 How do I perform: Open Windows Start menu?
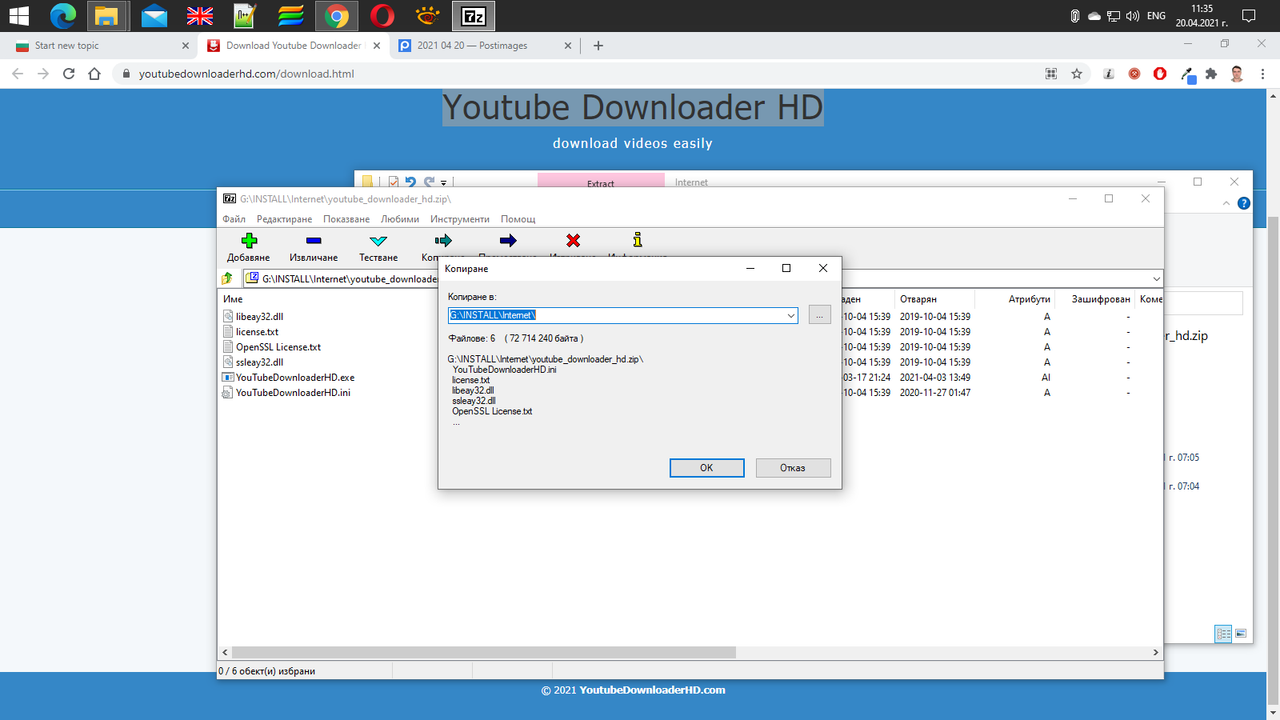[20, 16]
